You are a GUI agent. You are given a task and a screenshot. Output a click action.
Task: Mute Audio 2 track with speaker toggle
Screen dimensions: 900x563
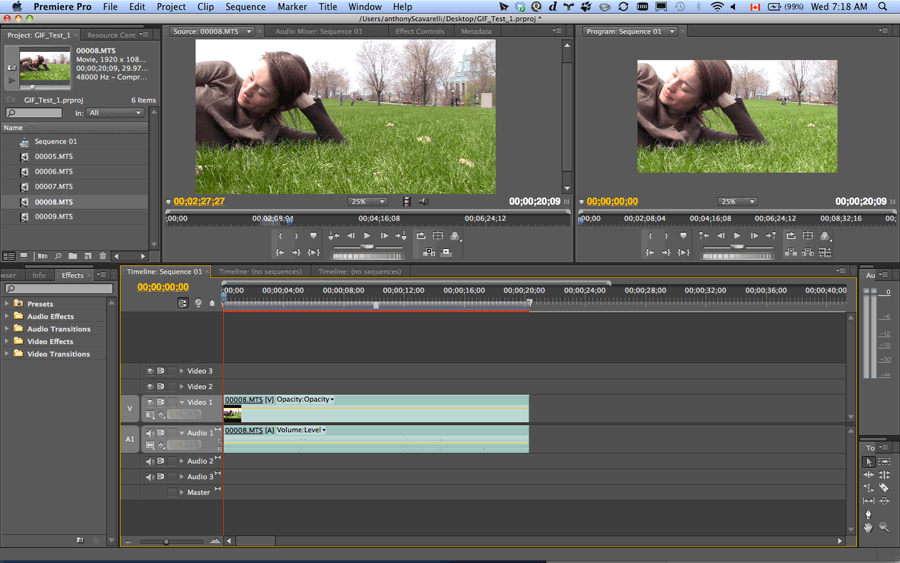[x=150, y=461]
